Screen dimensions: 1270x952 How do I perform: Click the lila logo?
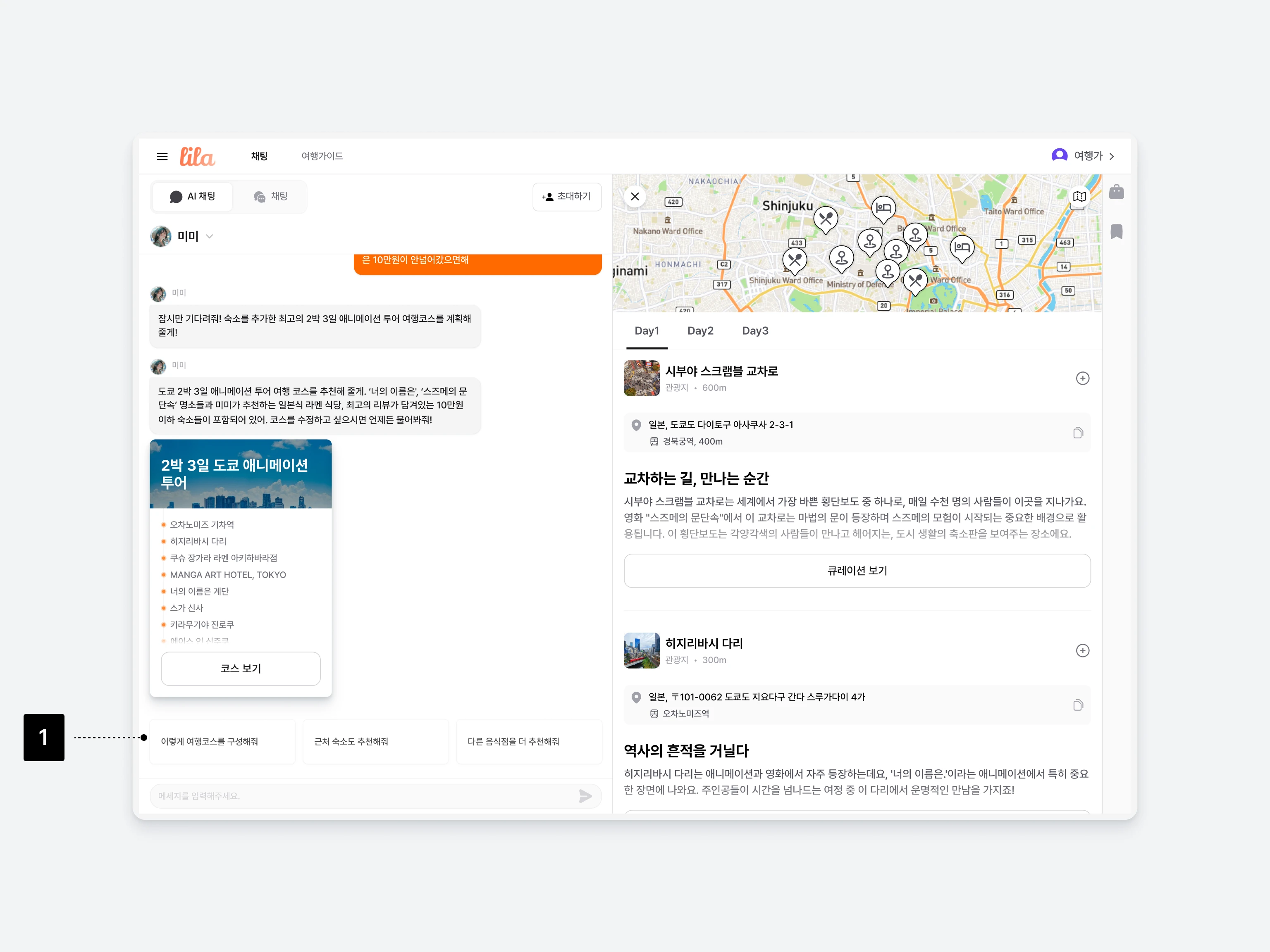click(x=197, y=156)
